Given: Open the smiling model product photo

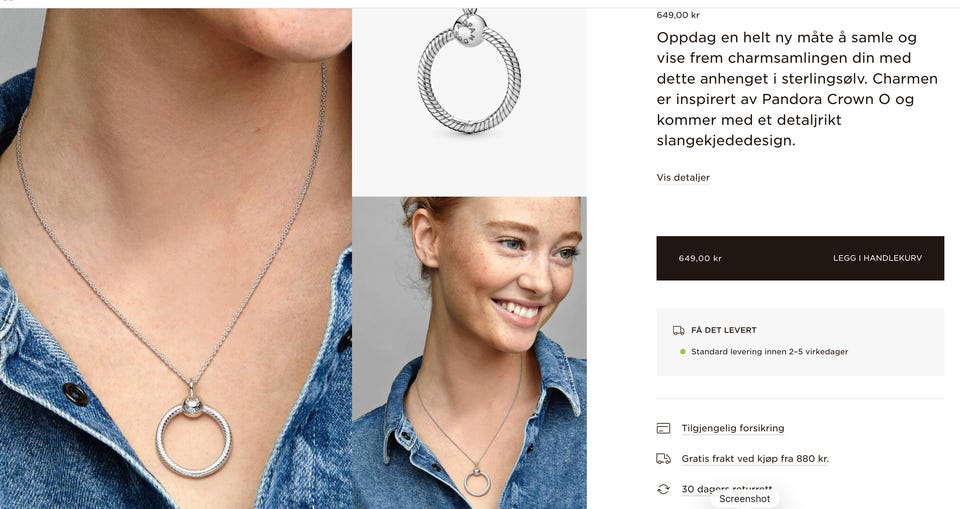Looking at the screenshot, I should (469, 353).
